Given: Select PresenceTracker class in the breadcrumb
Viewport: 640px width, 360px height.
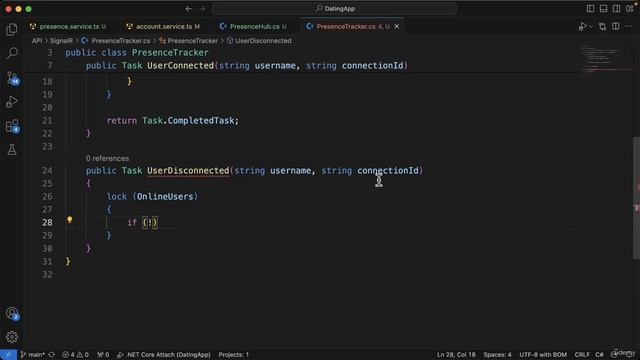Looking at the screenshot, I should 189,41.
